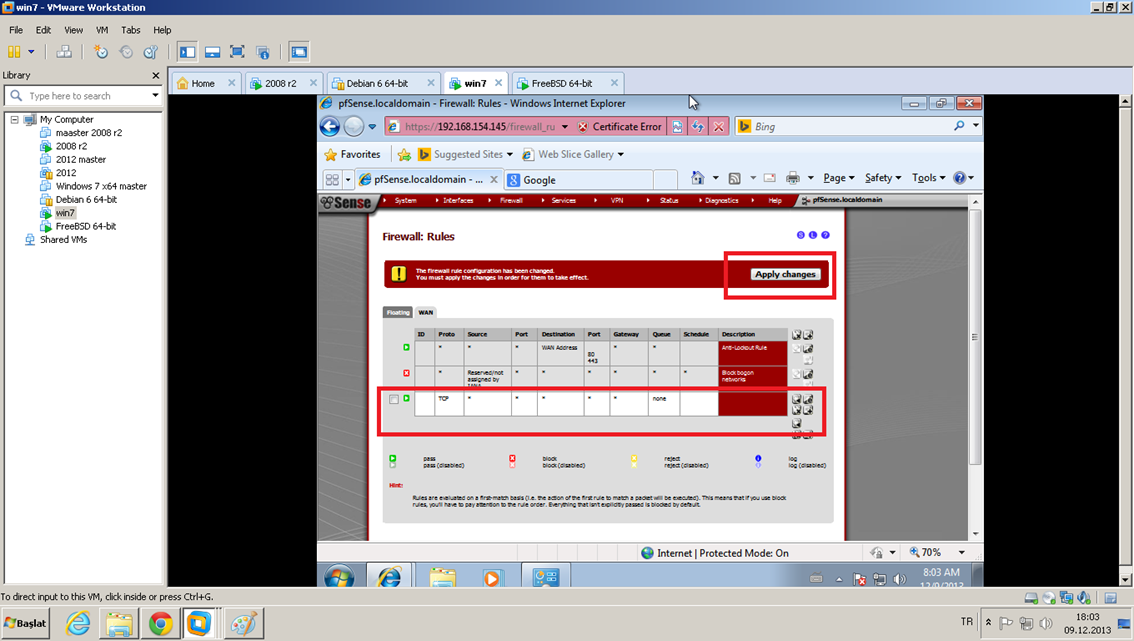Click the add rule icon in the table header

(808, 335)
